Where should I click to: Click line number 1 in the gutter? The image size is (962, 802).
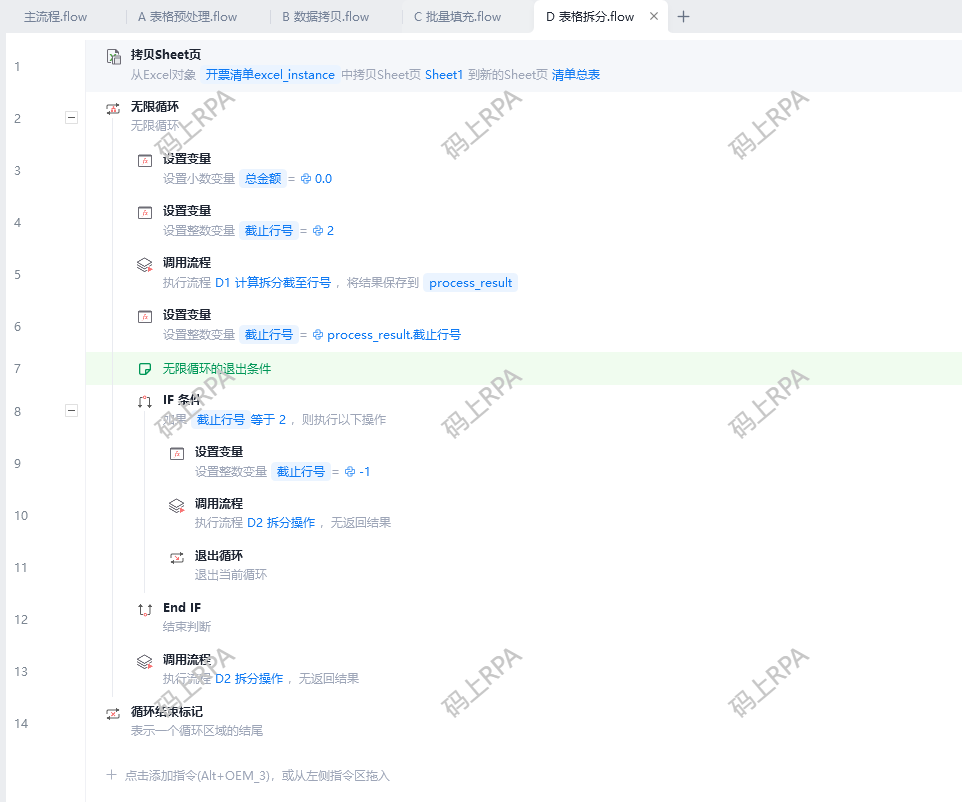[17, 66]
